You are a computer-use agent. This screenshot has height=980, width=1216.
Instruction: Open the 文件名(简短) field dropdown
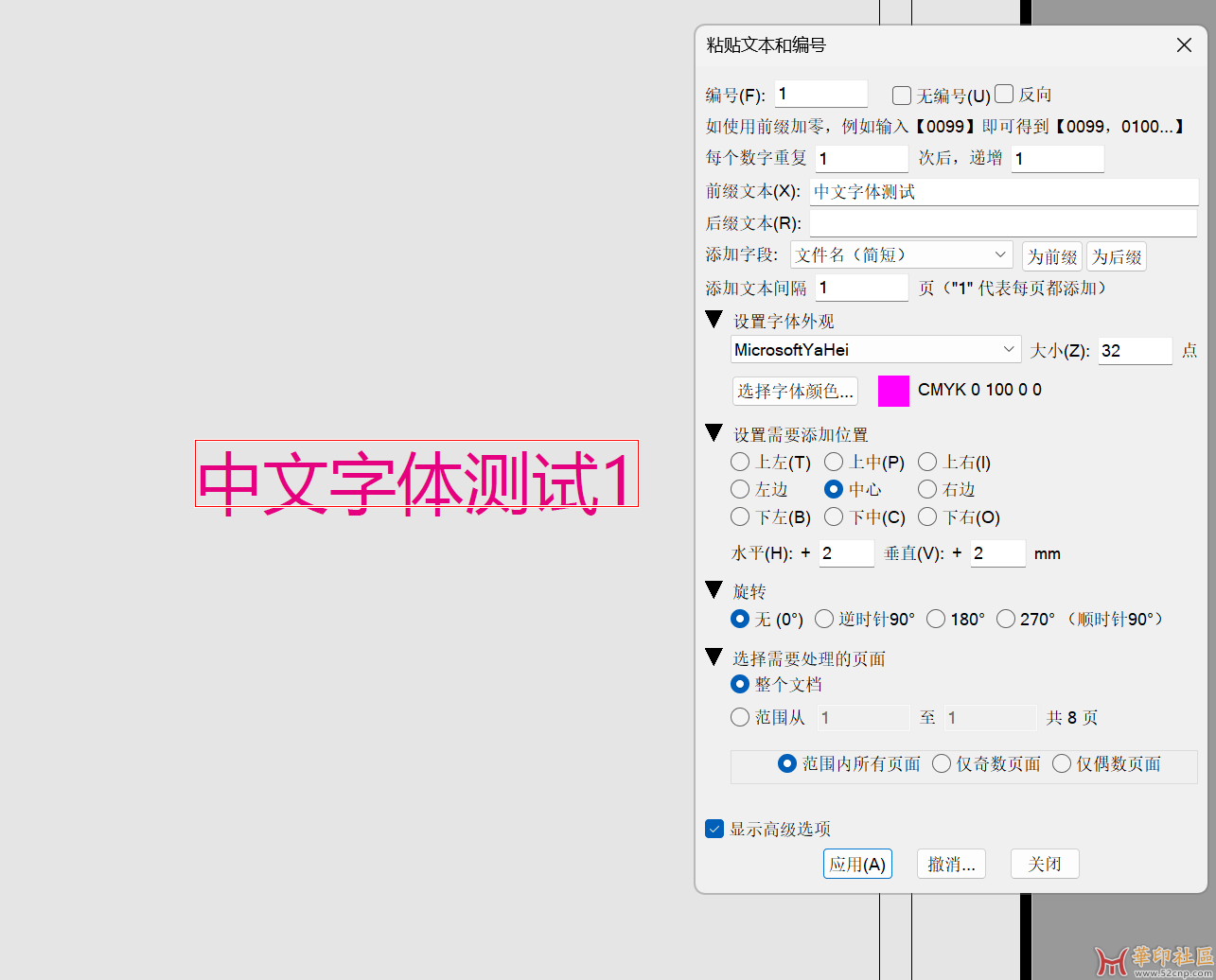pos(902,255)
